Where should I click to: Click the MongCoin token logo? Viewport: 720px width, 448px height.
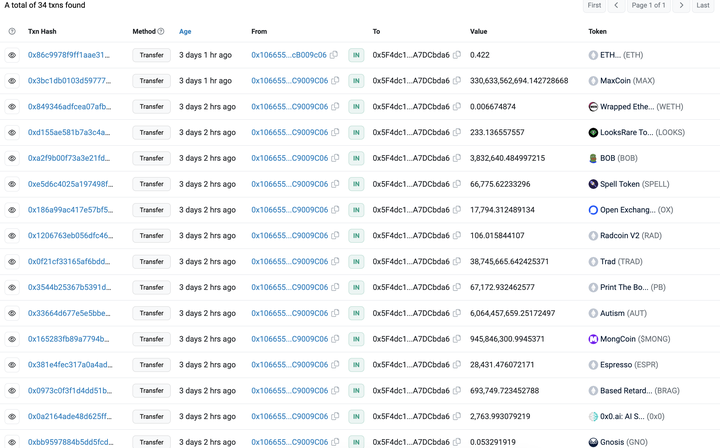[593, 339]
